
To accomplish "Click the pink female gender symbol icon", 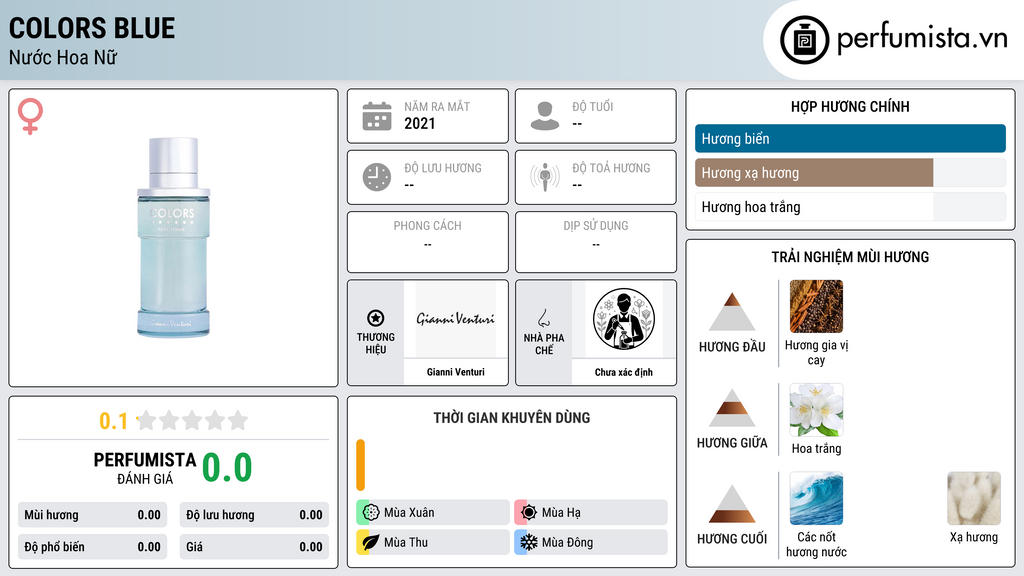I will coord(30,116).
